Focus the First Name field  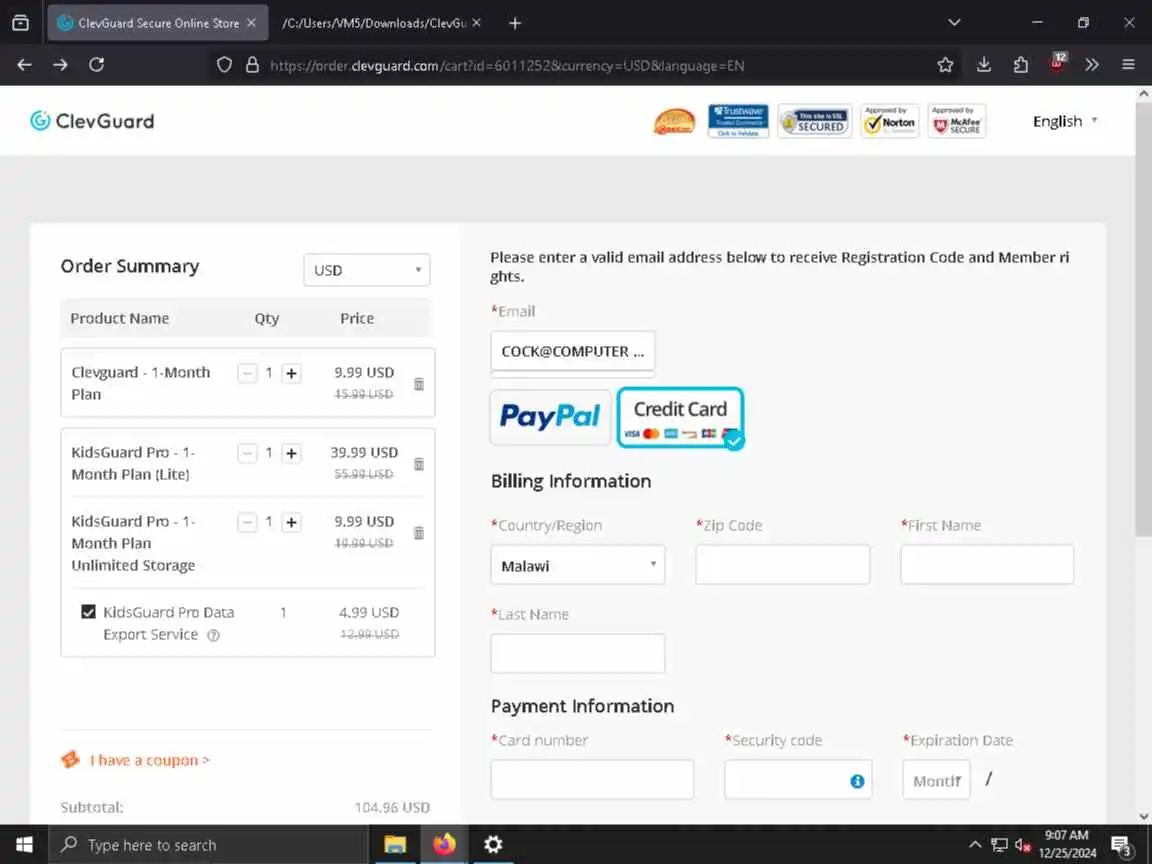click(x=987, y=565)
